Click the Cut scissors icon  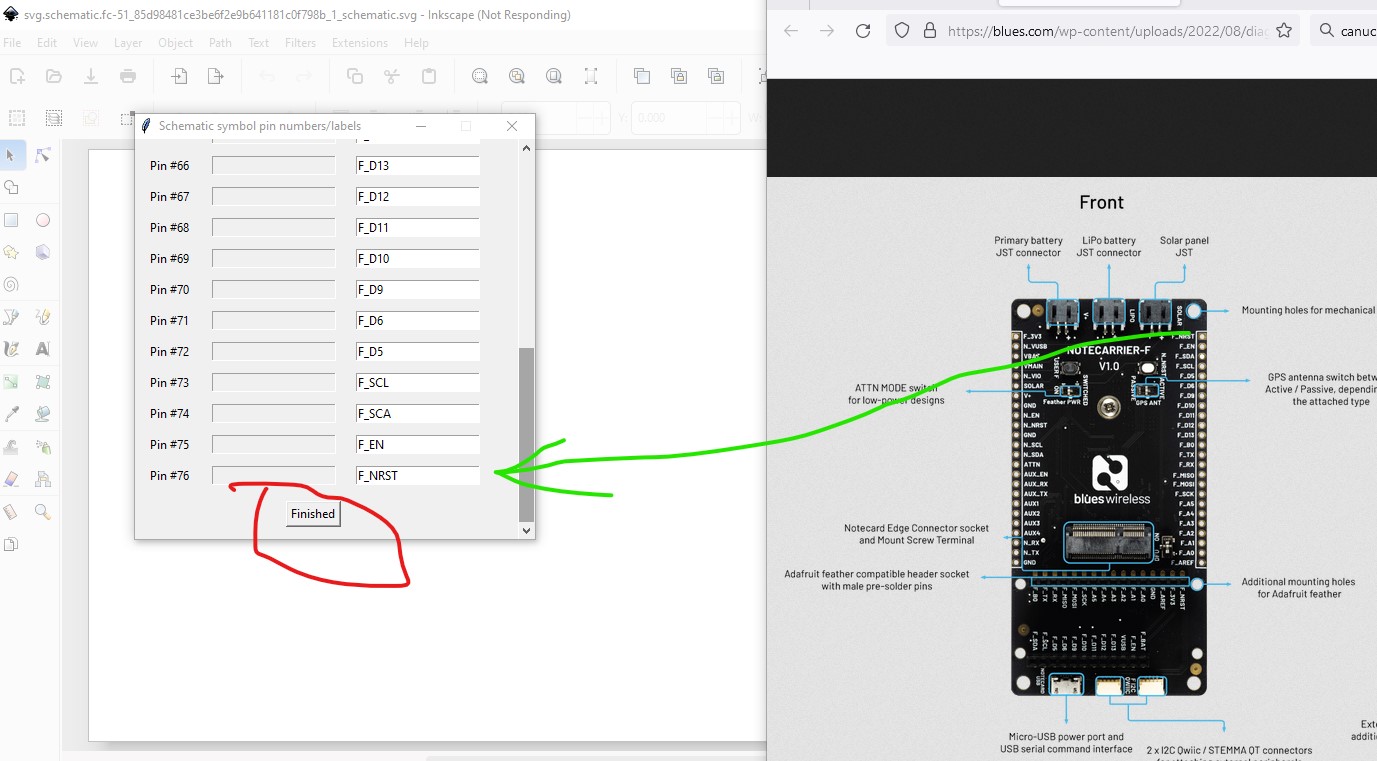(x=391, y=76)
